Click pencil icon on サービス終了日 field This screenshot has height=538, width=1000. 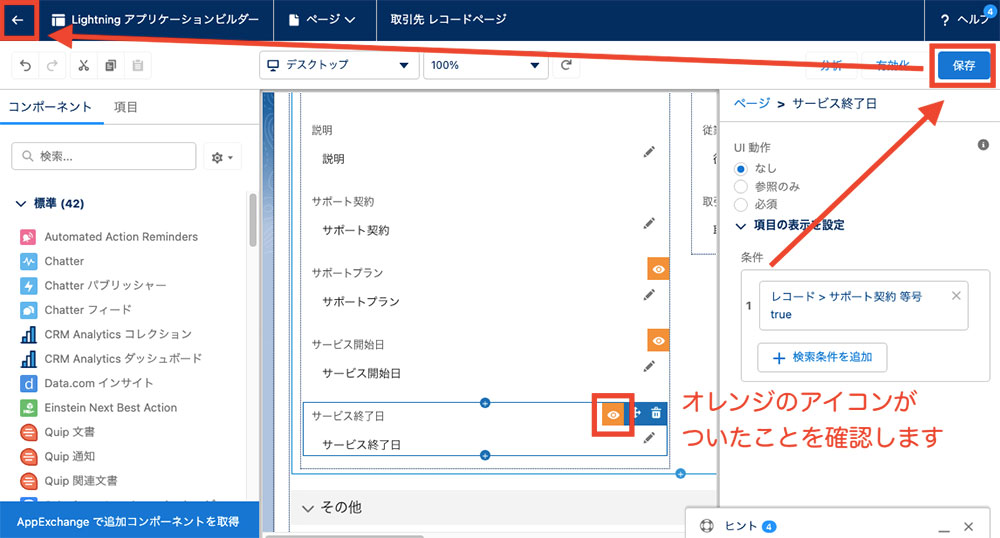(x=649, y=438)
